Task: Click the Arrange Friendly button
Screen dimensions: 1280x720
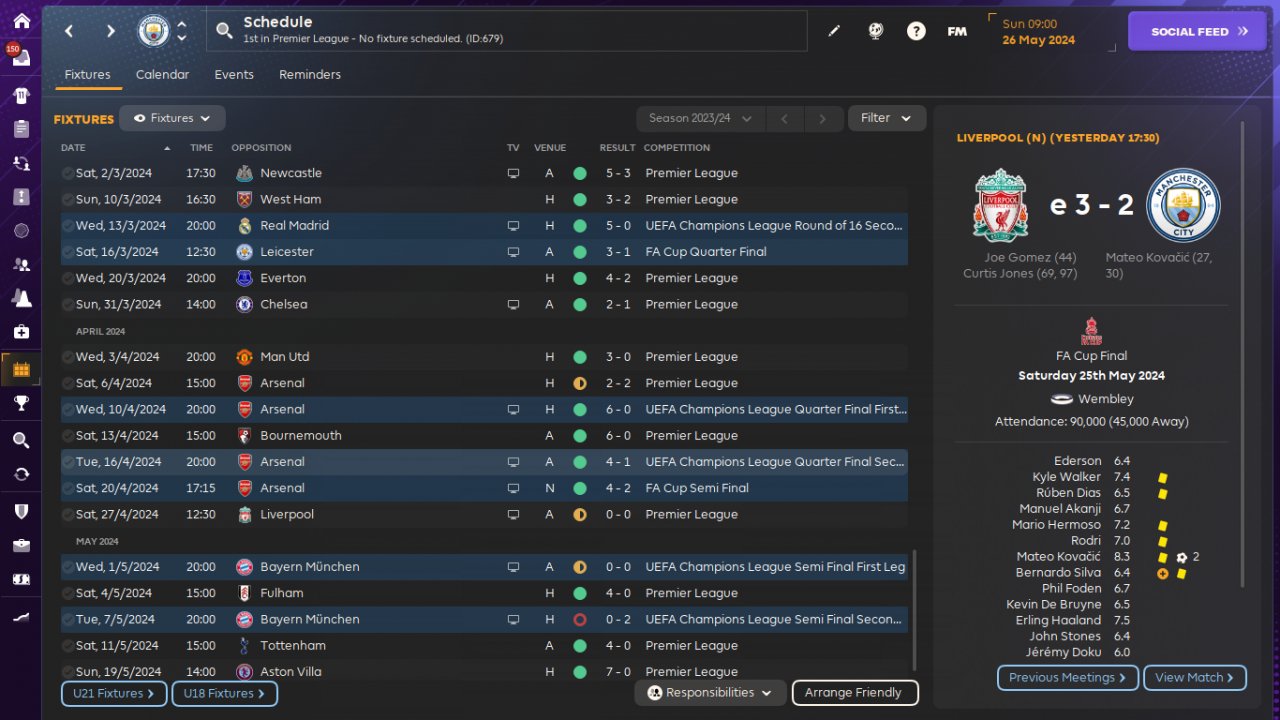Action: point(855,692)
